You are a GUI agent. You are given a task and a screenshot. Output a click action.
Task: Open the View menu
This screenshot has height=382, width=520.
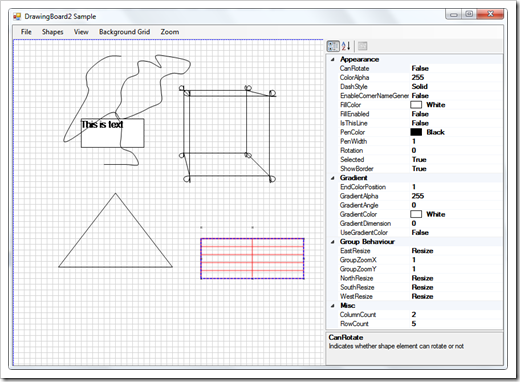(x=81, y=32)
